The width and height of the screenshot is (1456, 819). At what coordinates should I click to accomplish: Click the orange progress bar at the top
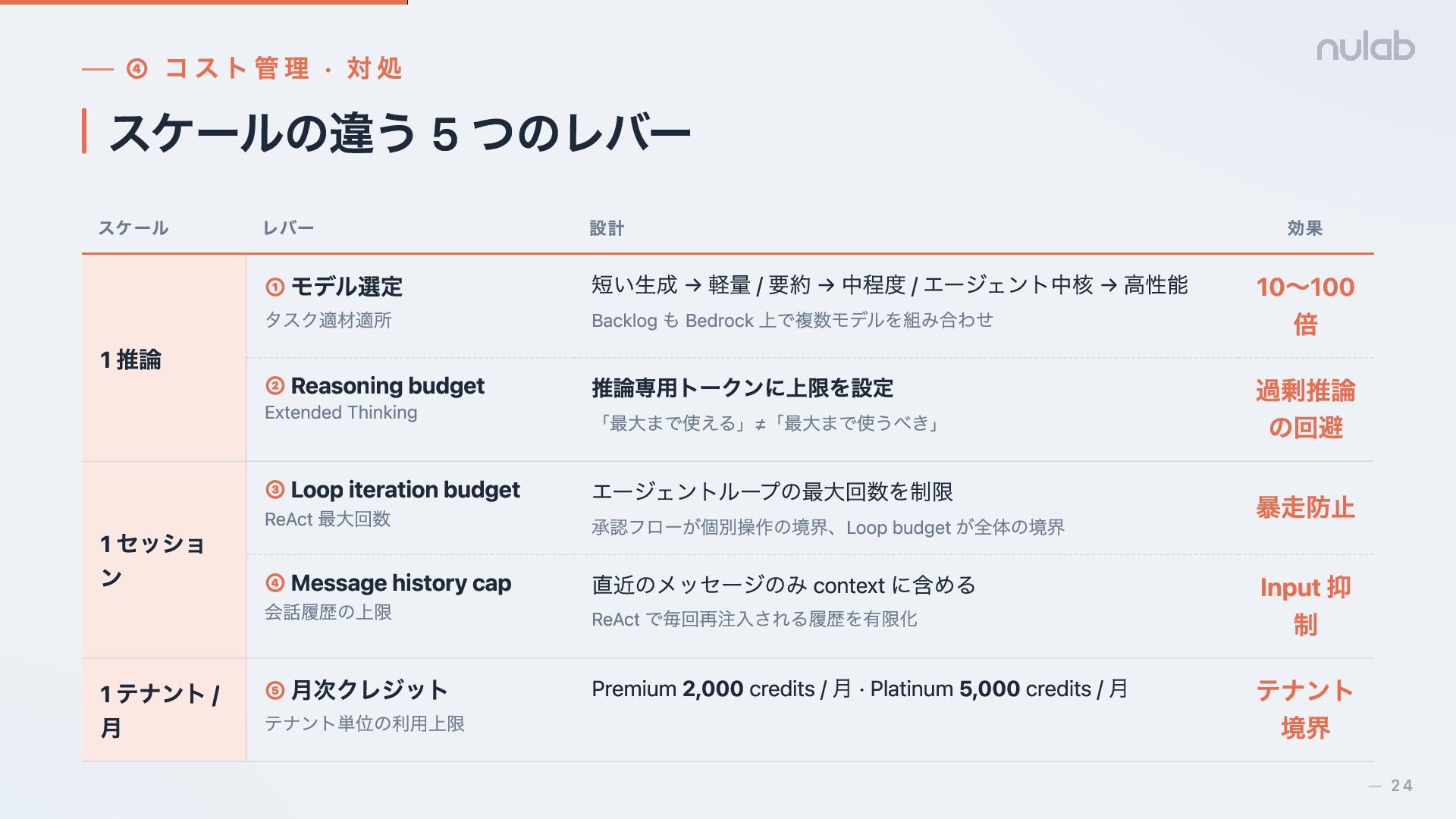[x=203, y=2]
